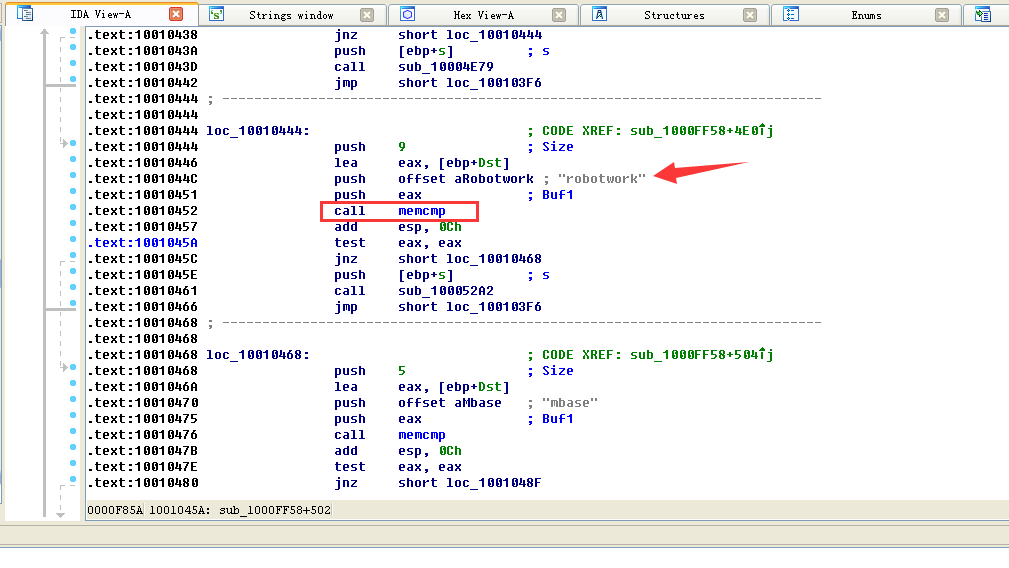Screen dimensions: 1009x568
Task: Click push 9 size operand
Action: point(402,147)
